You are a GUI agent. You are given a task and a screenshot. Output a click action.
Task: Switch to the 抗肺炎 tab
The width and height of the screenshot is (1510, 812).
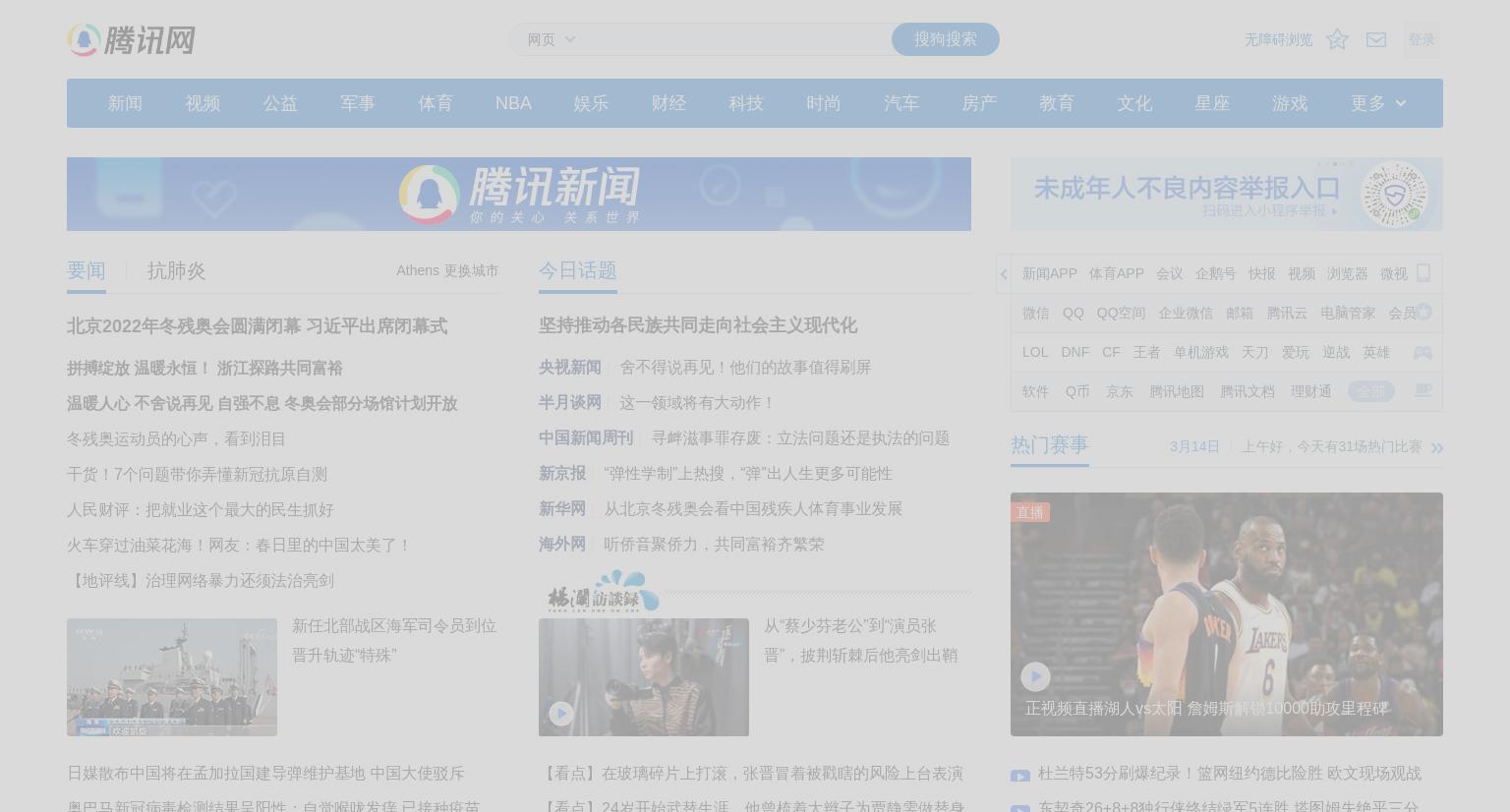[x=177, y=270]
